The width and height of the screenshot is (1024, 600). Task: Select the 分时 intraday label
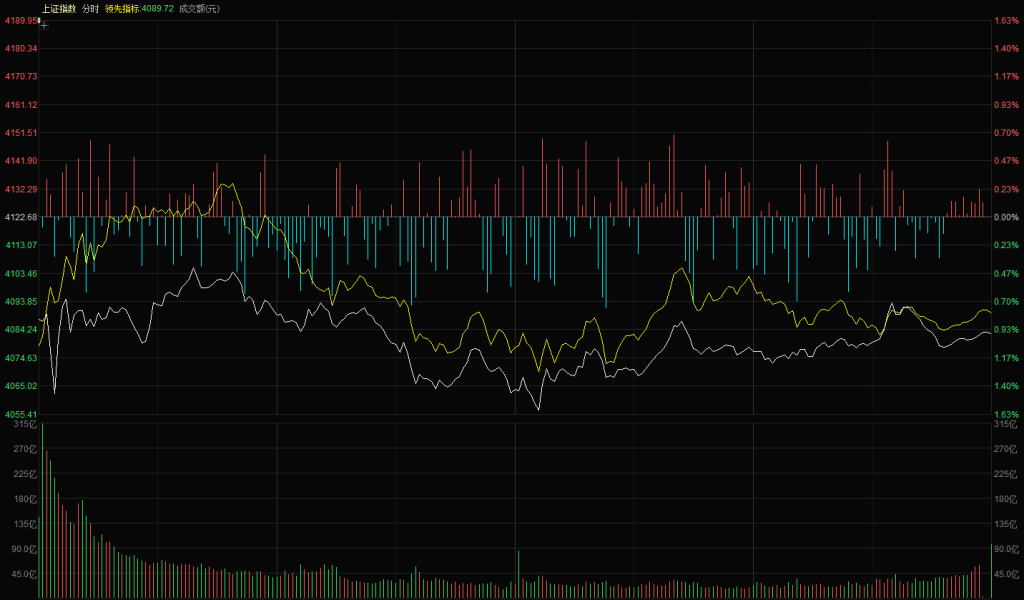[90, 8]
